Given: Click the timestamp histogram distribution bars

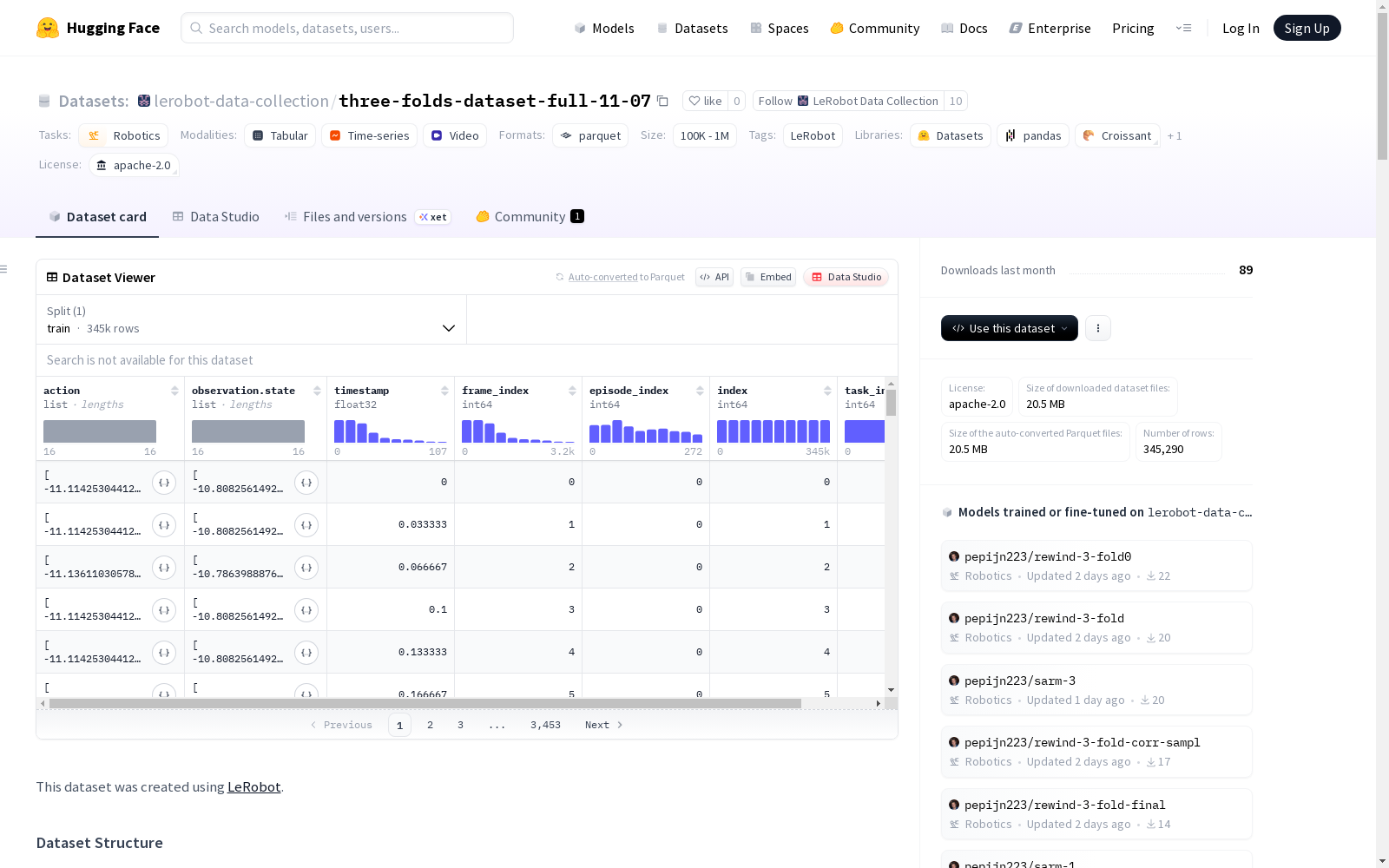Looking at the screenshot, I should click(391, 431).
